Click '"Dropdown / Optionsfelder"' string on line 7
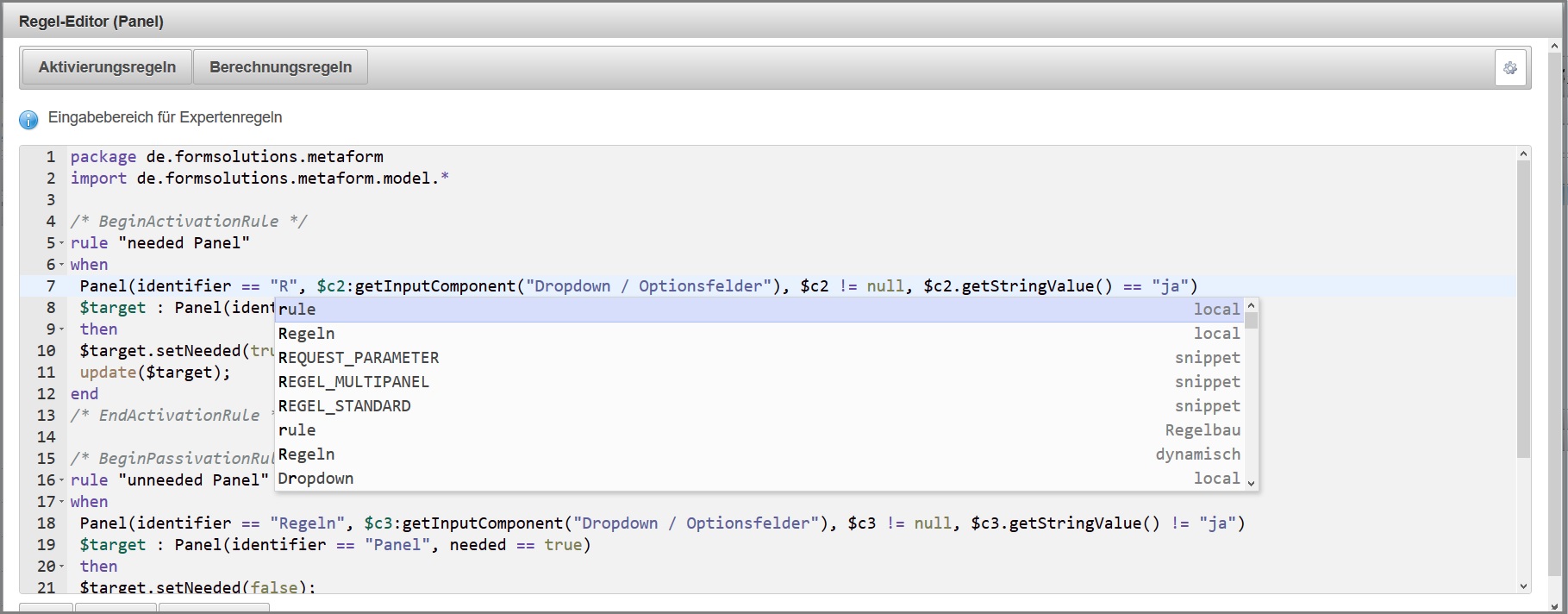This screenshot has height=614, width=1568. (648, 286)
